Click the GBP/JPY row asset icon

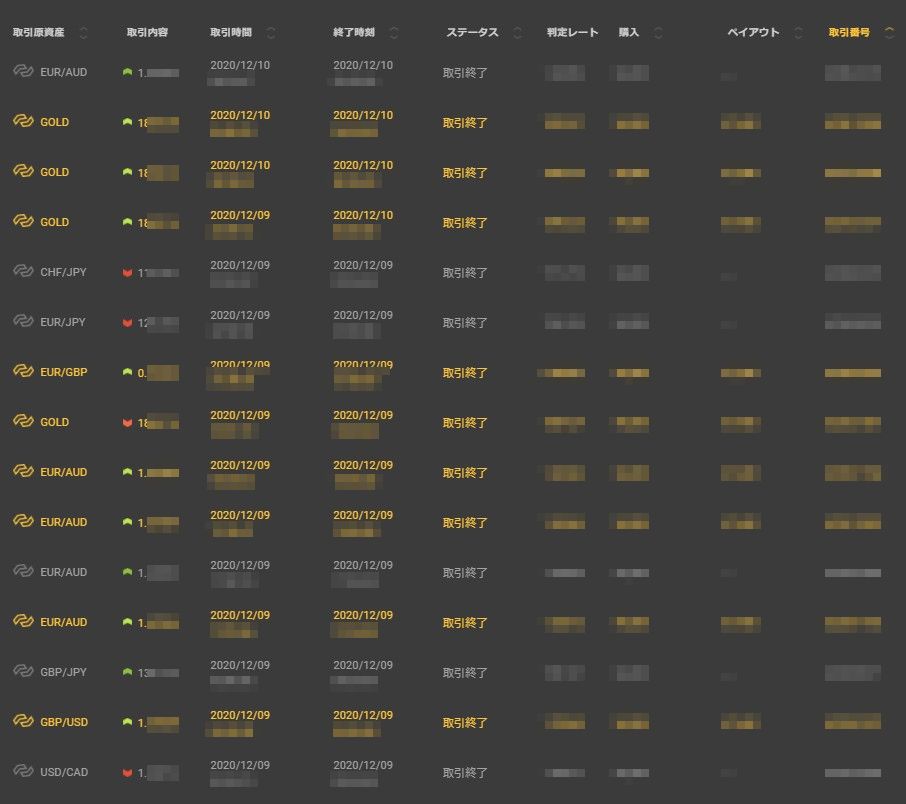[x=23, y=671]
